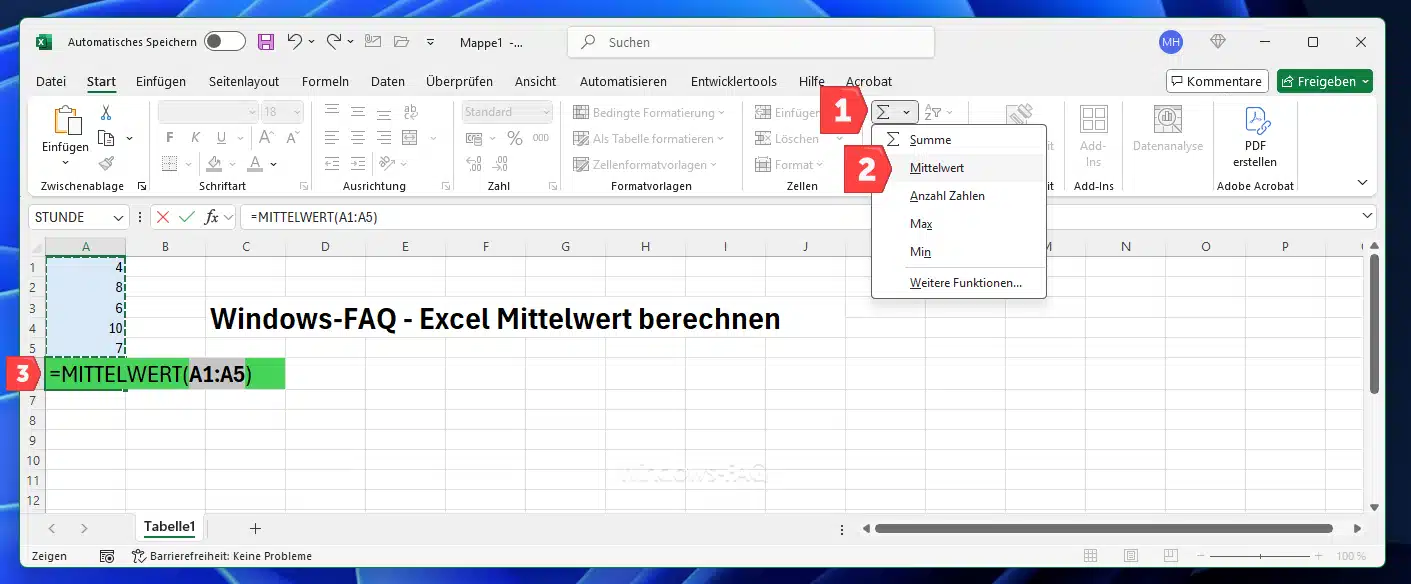
Task: Open the fx insert function dialog
Action: [211, 217]
